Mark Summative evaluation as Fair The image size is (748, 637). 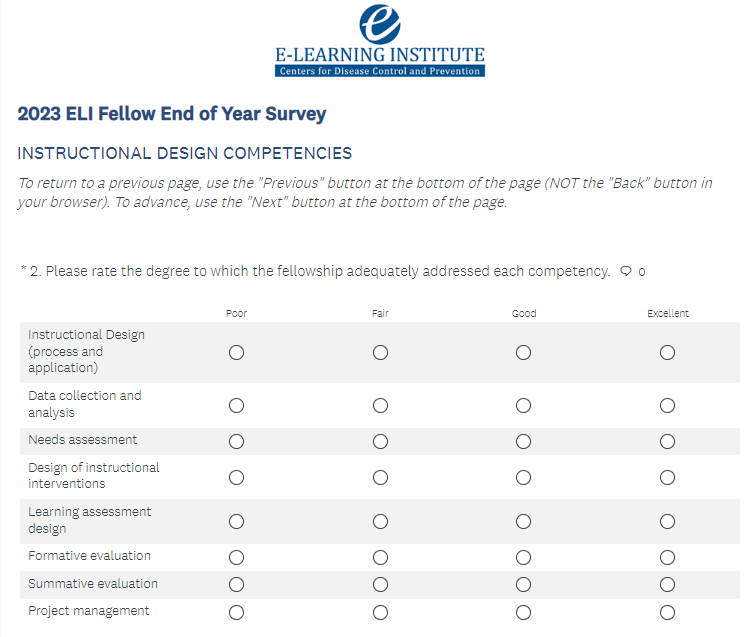click(380, 584)
